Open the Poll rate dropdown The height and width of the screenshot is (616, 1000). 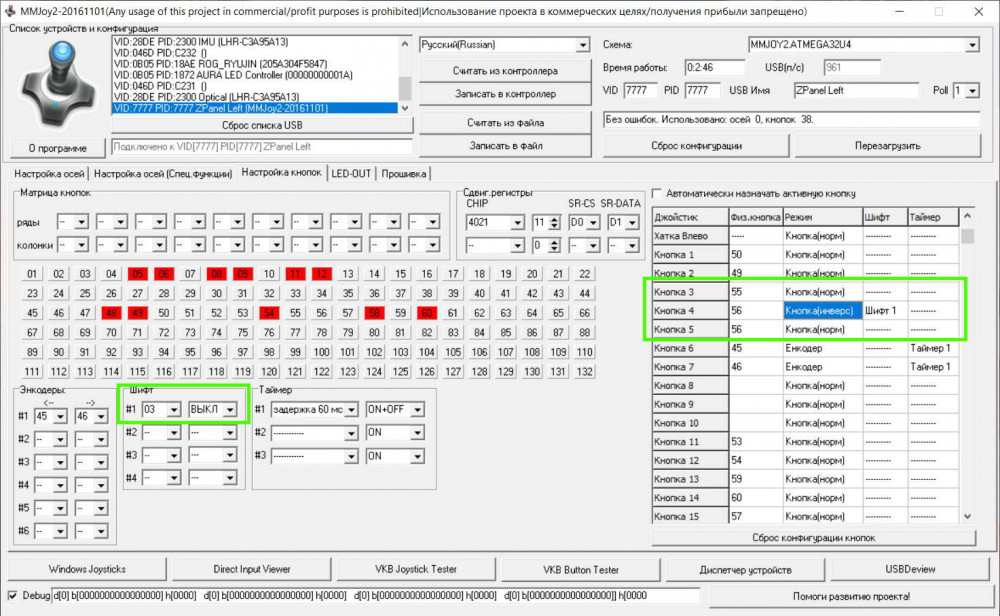pos(972,91)
